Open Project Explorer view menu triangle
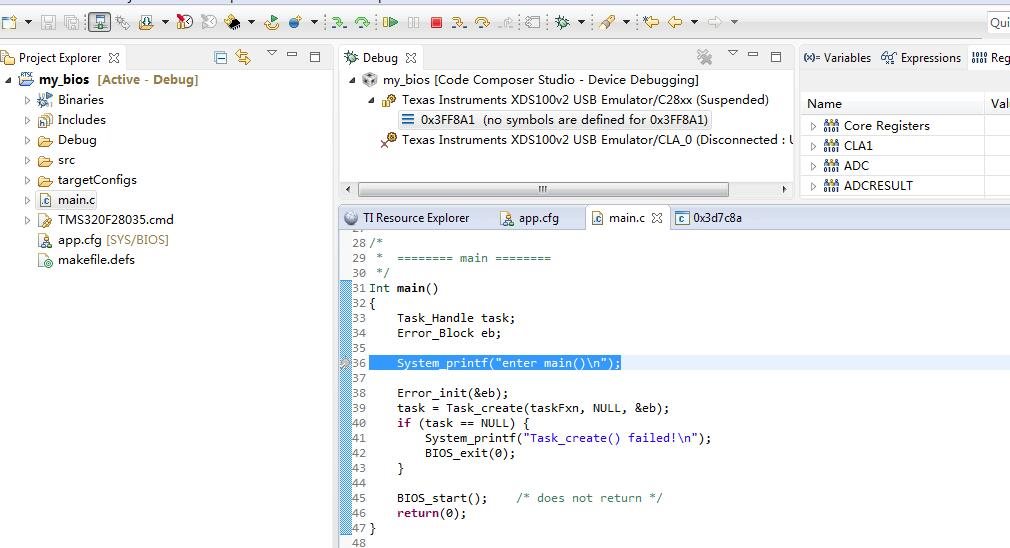The height and width of the screenshot is (548, 1010). (272, 53)
